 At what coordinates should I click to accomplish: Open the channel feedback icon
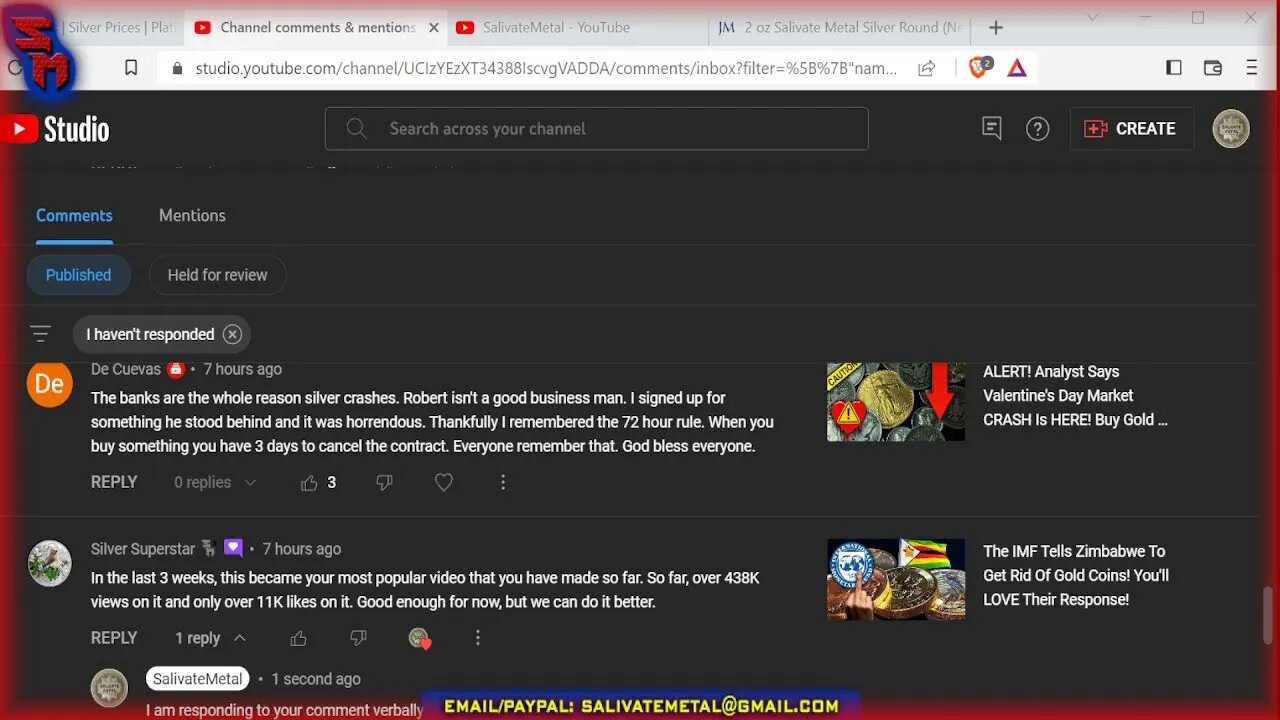[x=992, y=128]
